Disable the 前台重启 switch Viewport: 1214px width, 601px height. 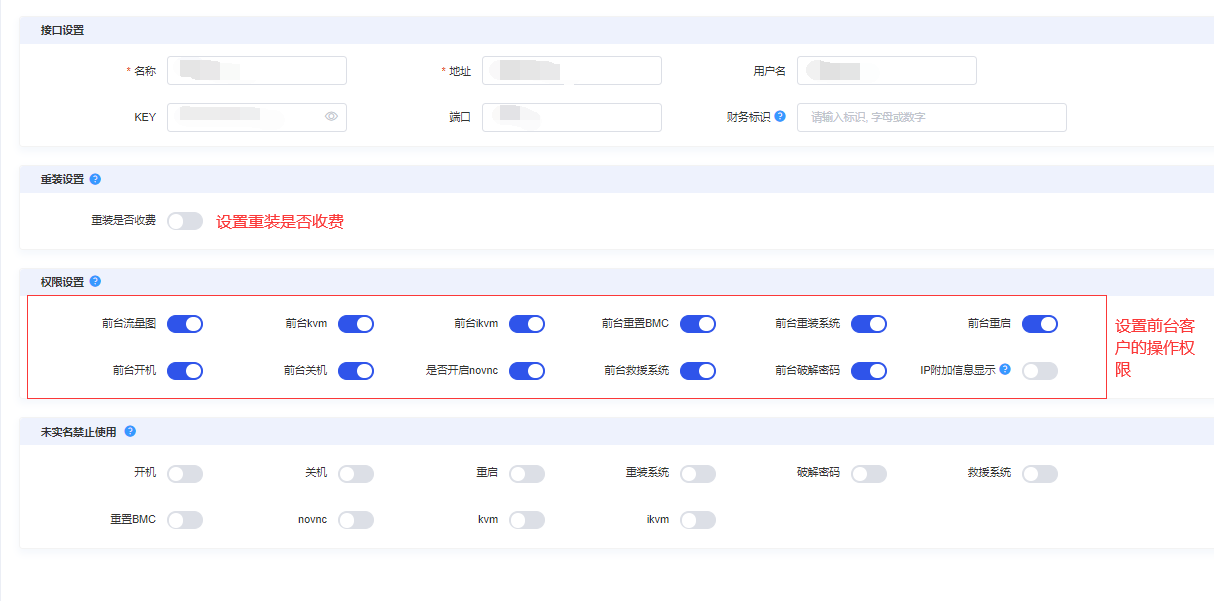[1040, 324]
